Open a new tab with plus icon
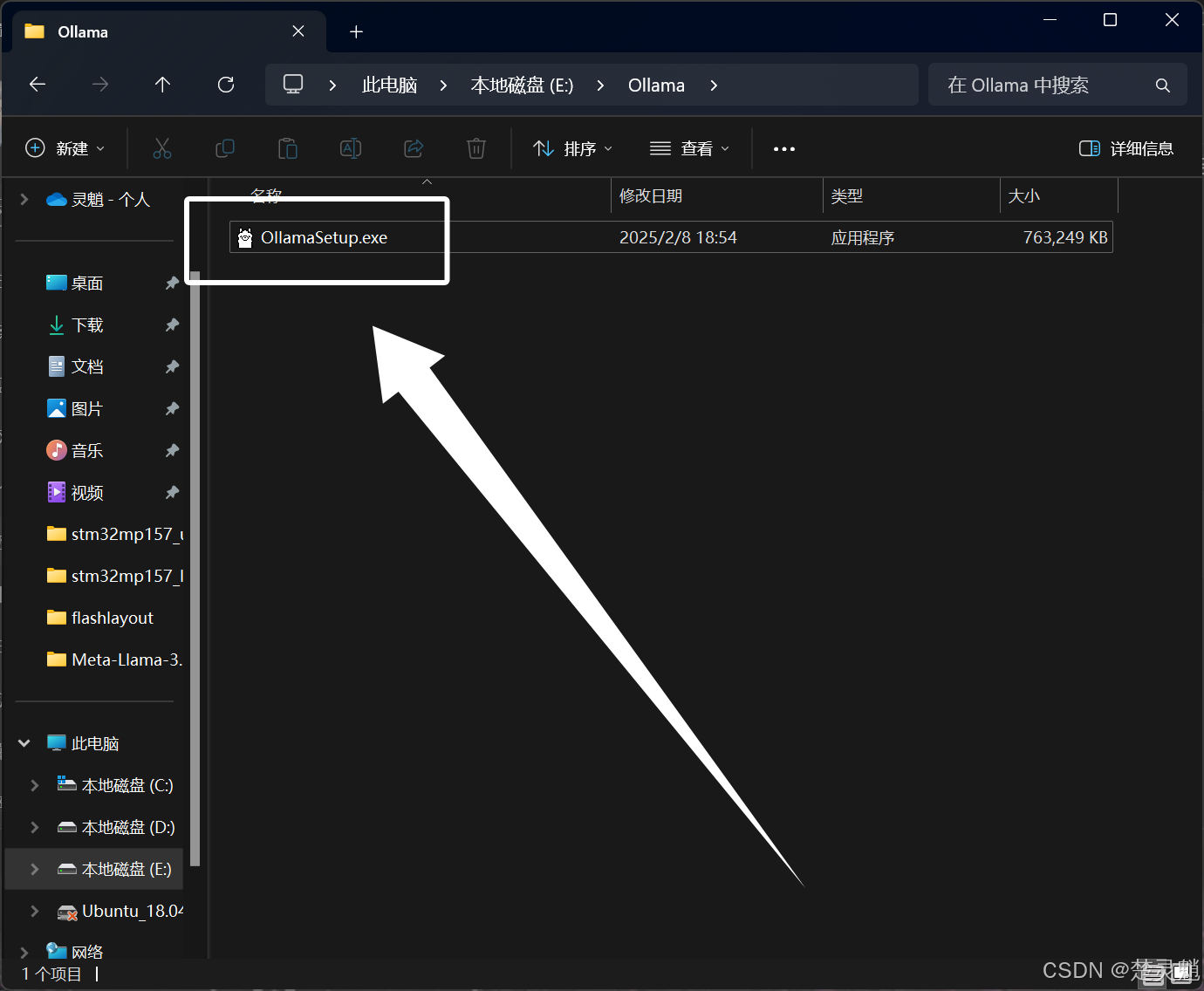Image resolution: width=1204 pixels, height=991 pixels. (356, 32)
